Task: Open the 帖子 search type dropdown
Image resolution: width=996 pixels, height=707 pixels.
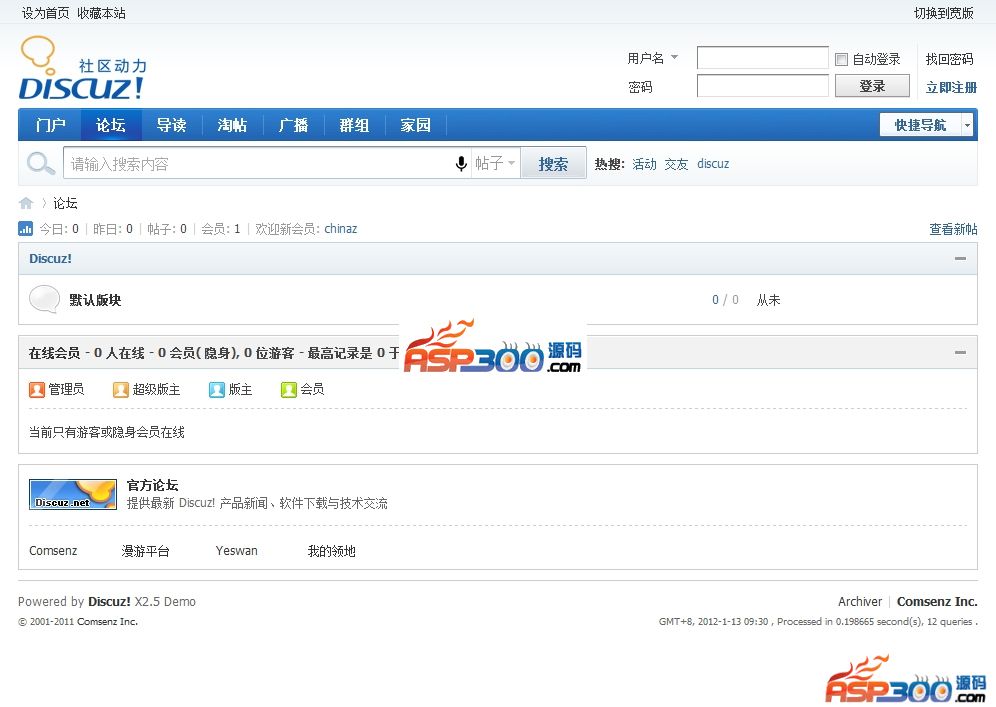Action: tap(496, 164)
